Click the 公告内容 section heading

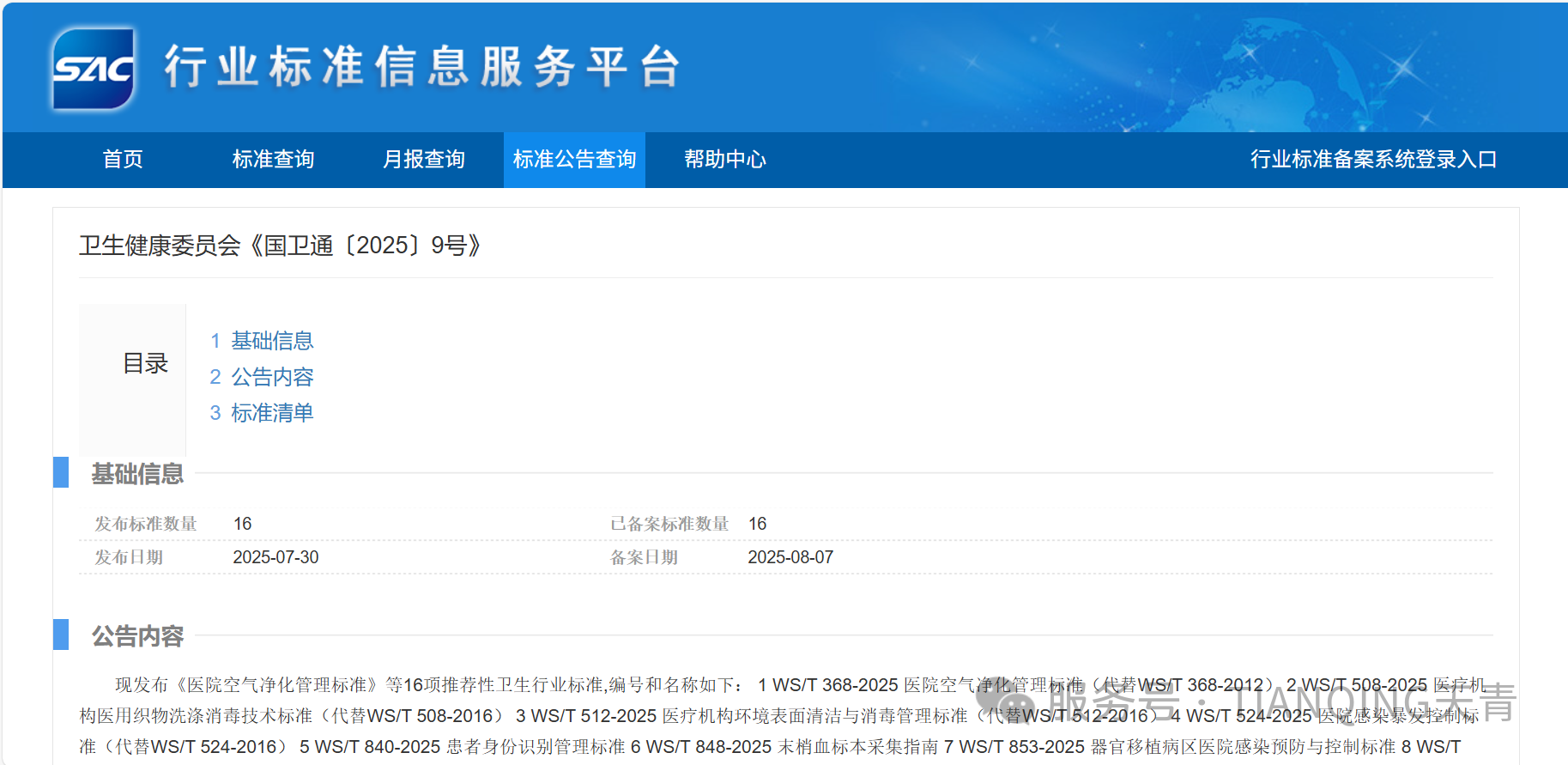point(137,636)
